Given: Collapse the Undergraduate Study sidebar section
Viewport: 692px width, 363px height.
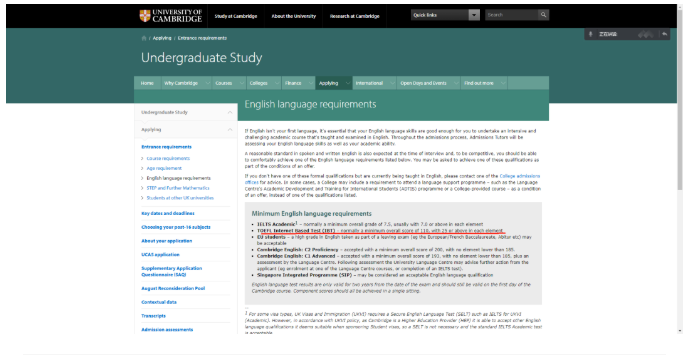Looking at the screenshot, I should (230, 112).
